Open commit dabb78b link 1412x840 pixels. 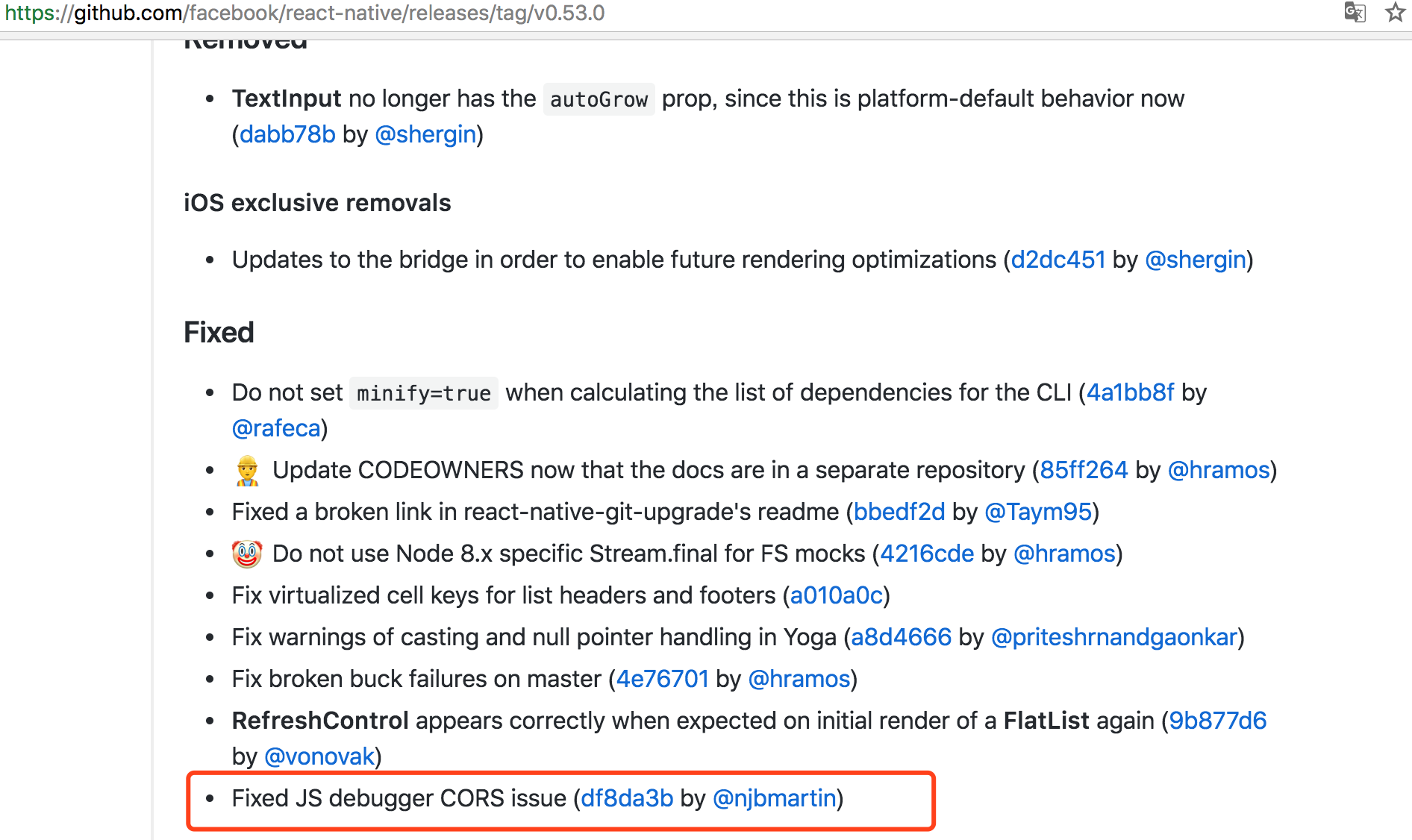[x=287, y=134]
